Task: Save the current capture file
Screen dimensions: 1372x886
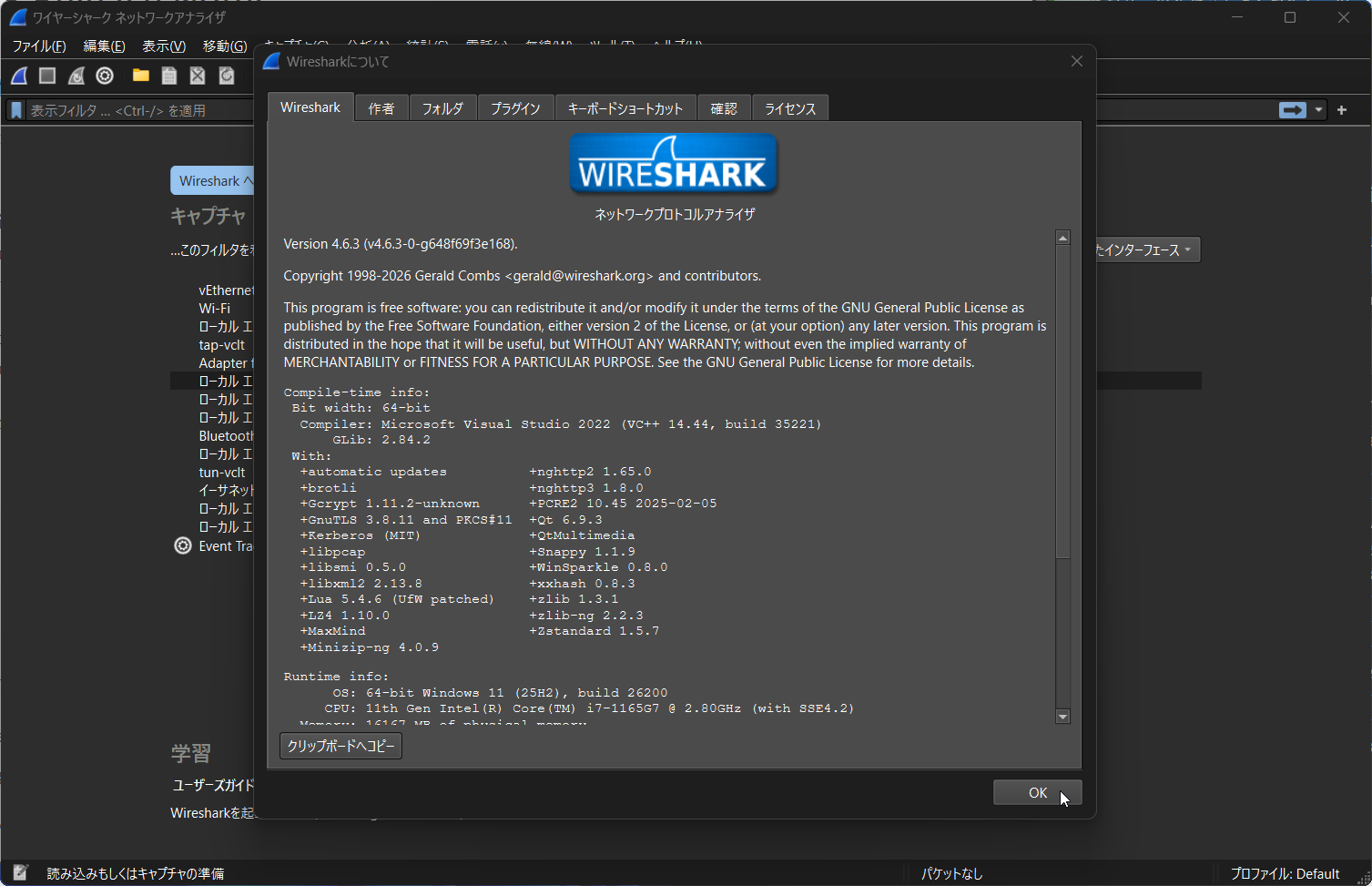Action: point(168,76)
